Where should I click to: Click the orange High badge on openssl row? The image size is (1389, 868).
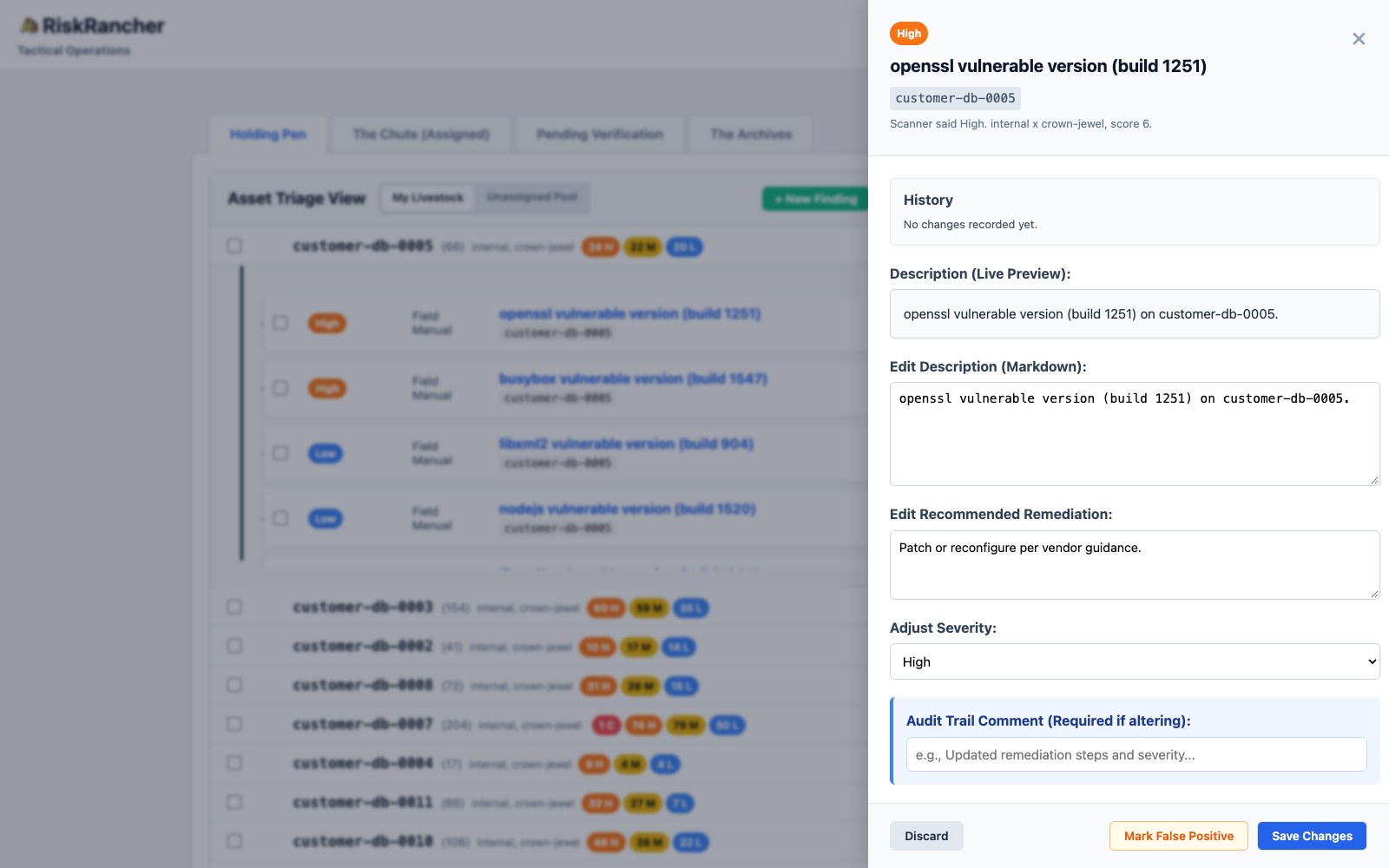(x=327, y=324)
